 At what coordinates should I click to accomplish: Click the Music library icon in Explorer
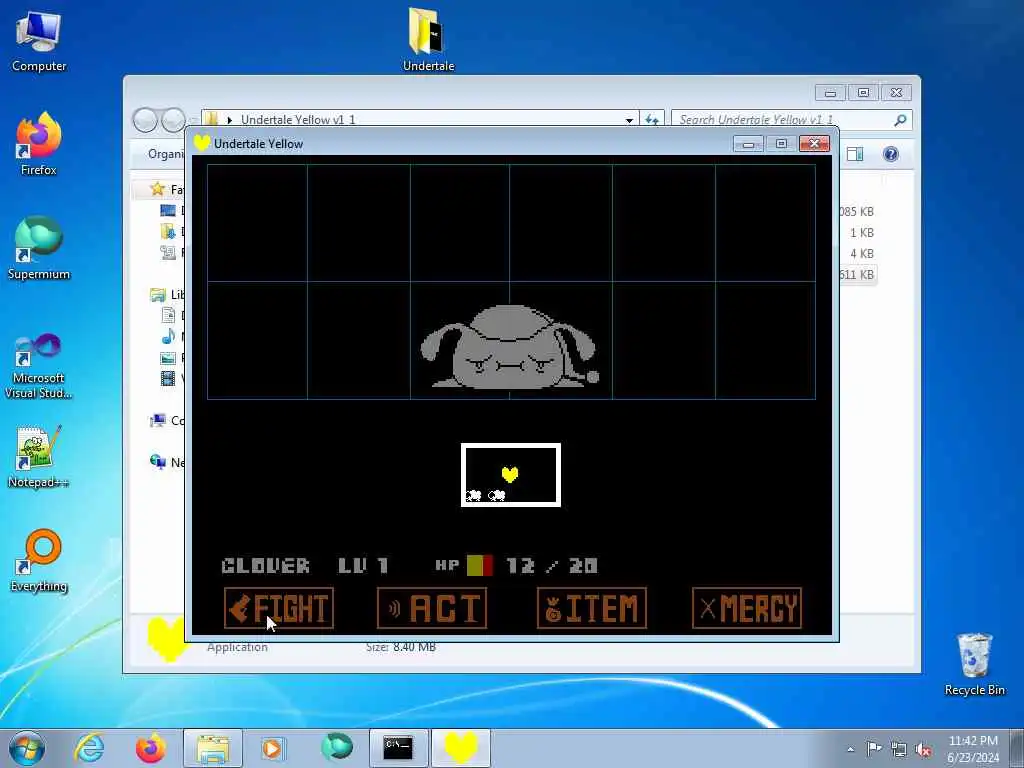point(168,336)
